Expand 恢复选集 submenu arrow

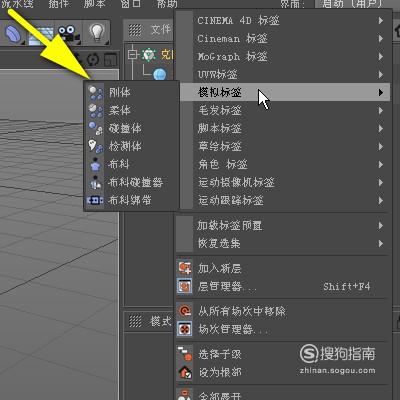[x=381, y=244]
